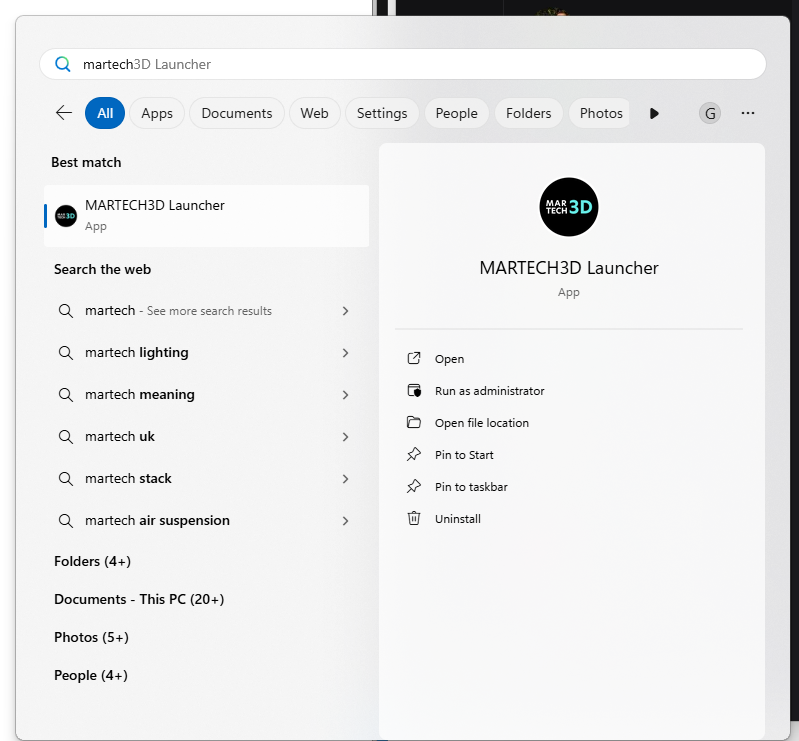Switch to the Settings filter tab

click(382, 113)
